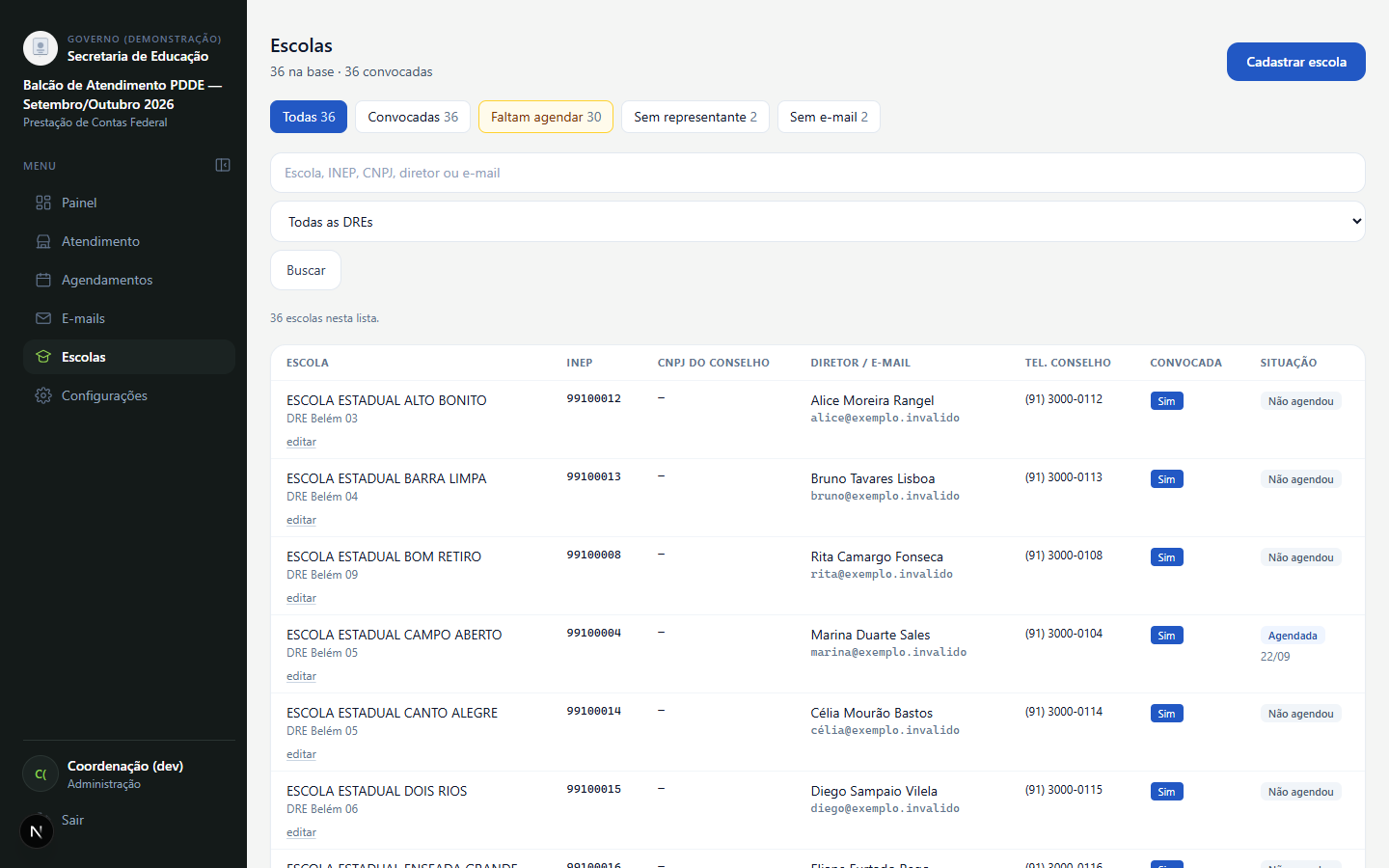
Task: Click director name Célia Mourão Bastos
Action: click(x=872, y=713)
